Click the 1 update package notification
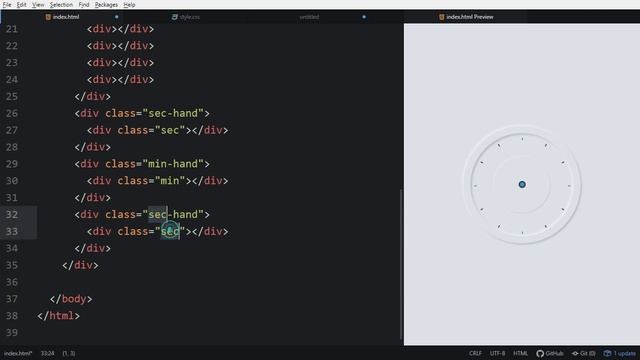The height and width of the screenshot is (360, 640). coord(620,353)
